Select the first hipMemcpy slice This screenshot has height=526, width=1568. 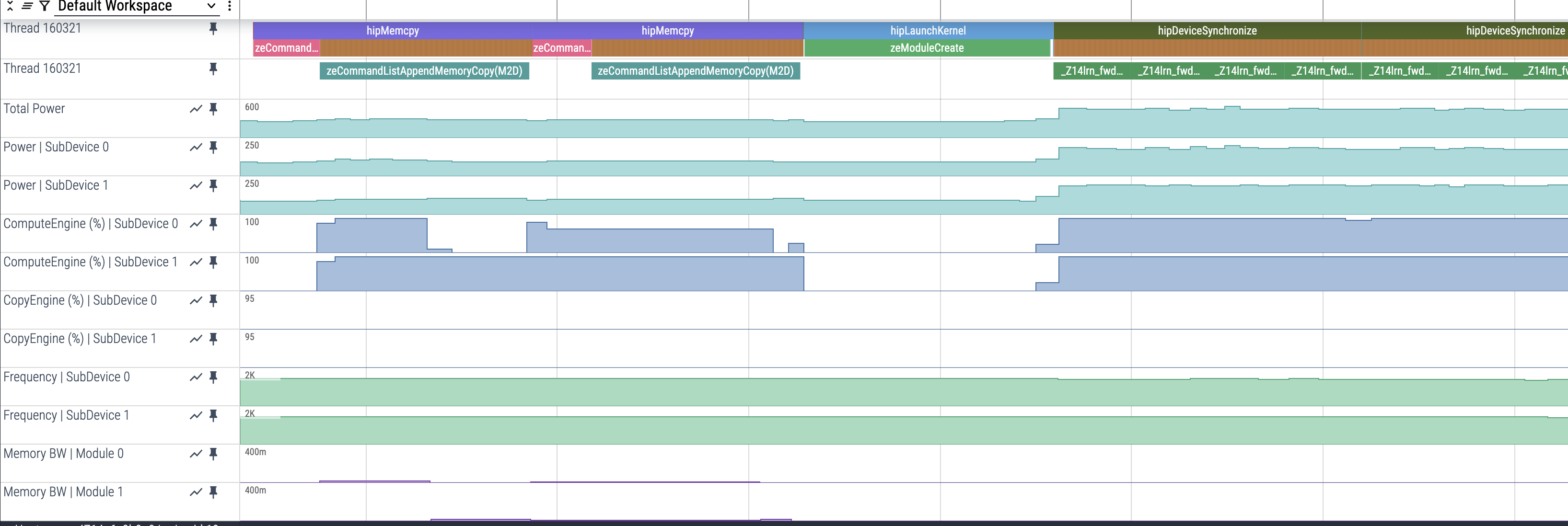(393, 30)
